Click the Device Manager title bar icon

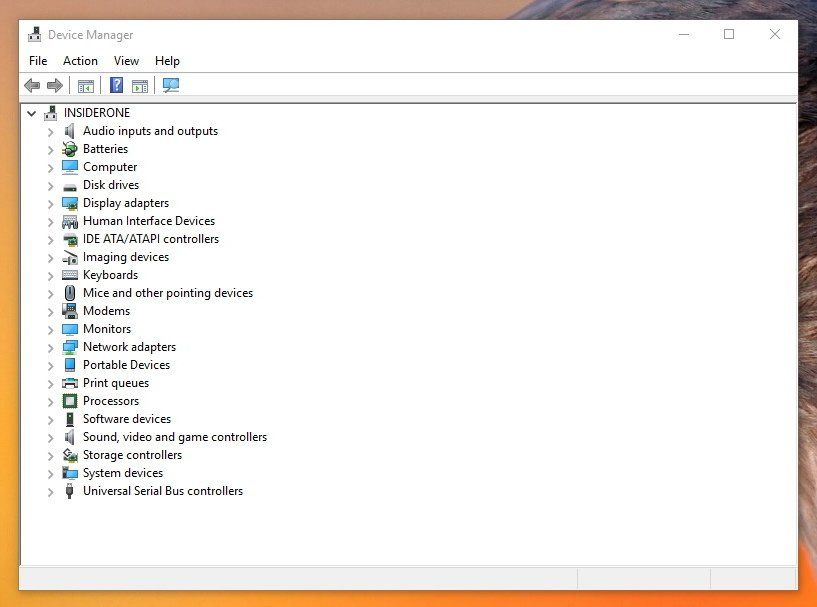tap(34, 33)
